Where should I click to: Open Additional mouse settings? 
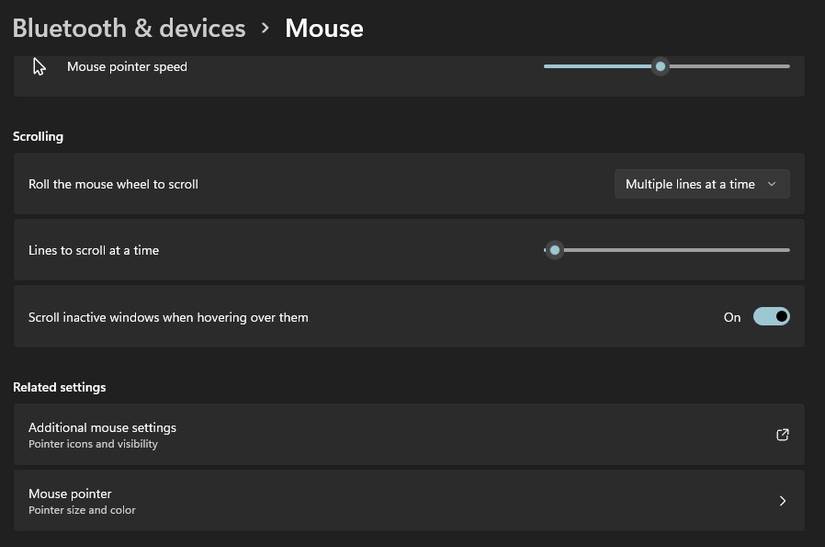[102, 428]
